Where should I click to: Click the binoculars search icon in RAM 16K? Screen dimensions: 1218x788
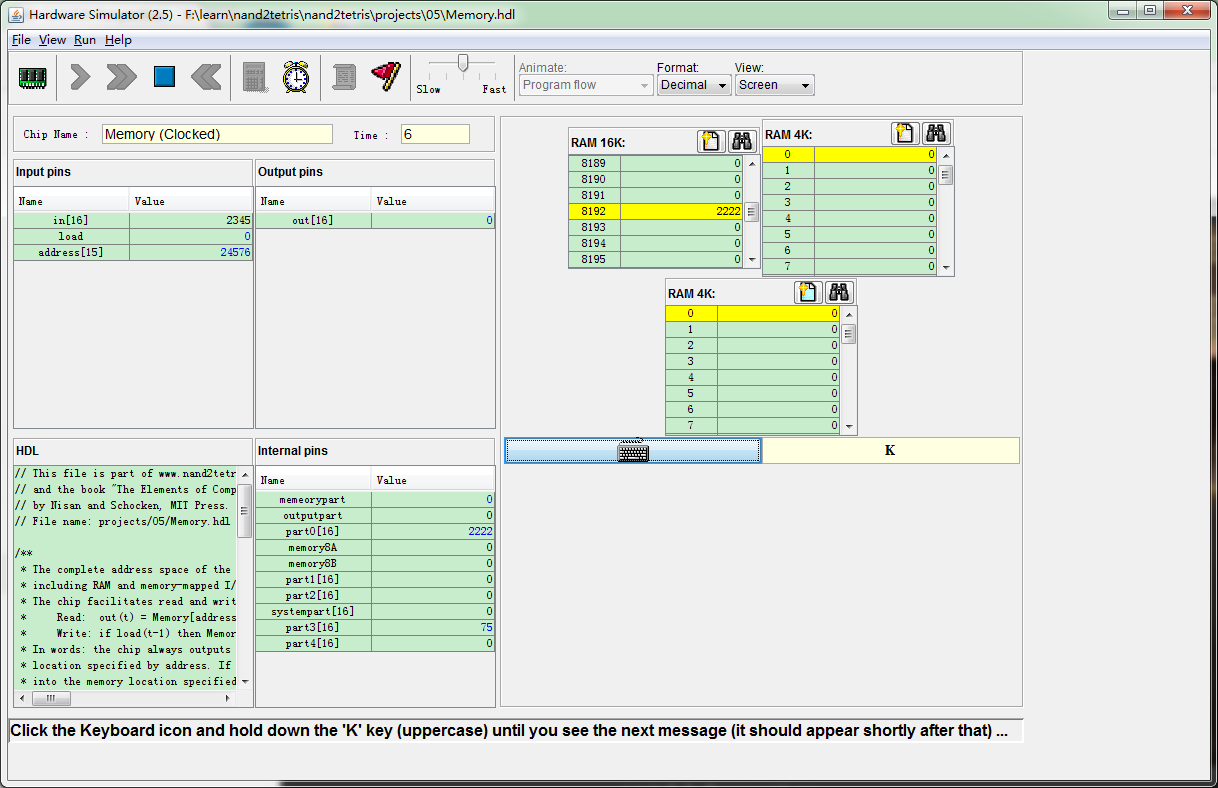pyautogui.click(x=741, y=141)
